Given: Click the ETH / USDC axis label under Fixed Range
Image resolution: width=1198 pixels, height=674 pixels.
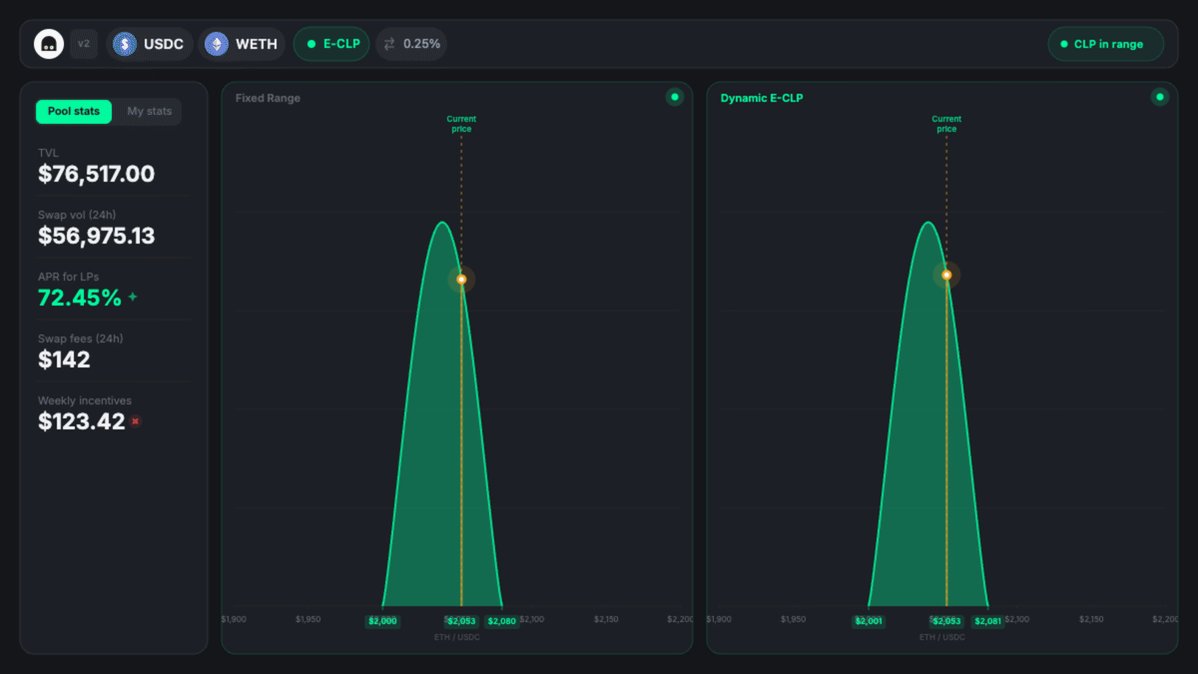Looking at the screenshot, I should pyautogui.click(x=457, y=637).
